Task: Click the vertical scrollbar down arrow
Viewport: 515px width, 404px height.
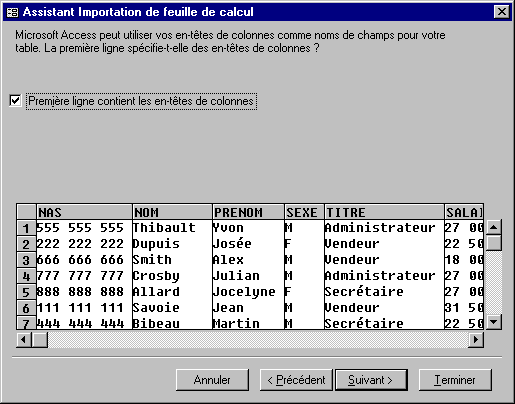Action: (494, 322)
